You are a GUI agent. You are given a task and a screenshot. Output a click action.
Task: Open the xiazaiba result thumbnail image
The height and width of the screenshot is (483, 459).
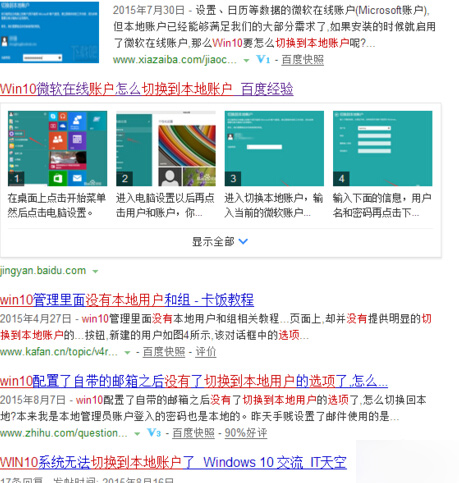pyautogui.click(x=49, y=32)
